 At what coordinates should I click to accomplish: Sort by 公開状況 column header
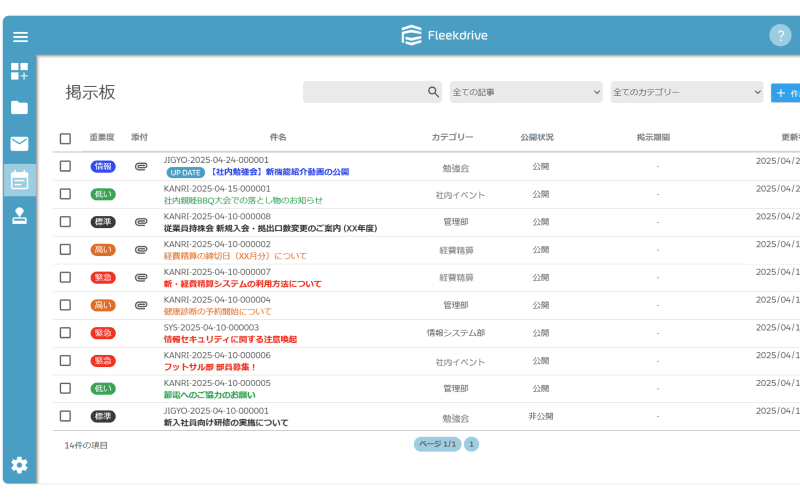537,137
